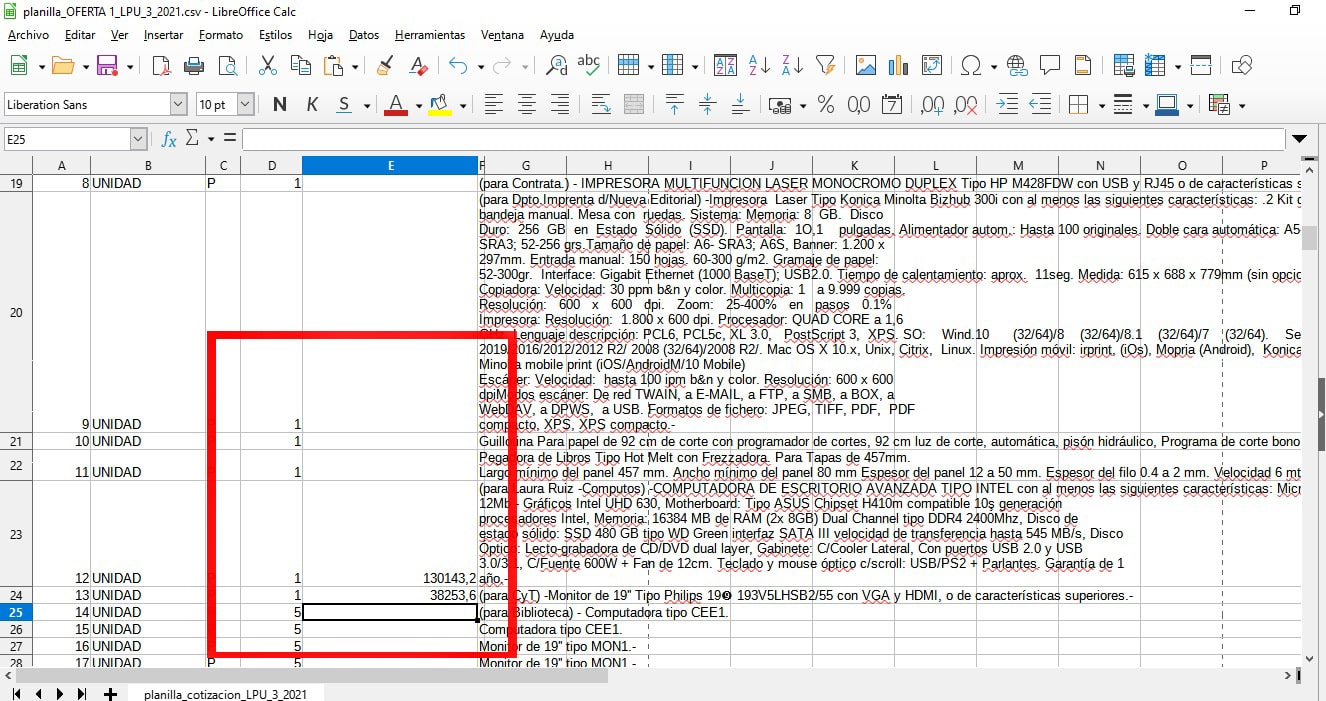Define print area icon

click(x=1123, y=66)
